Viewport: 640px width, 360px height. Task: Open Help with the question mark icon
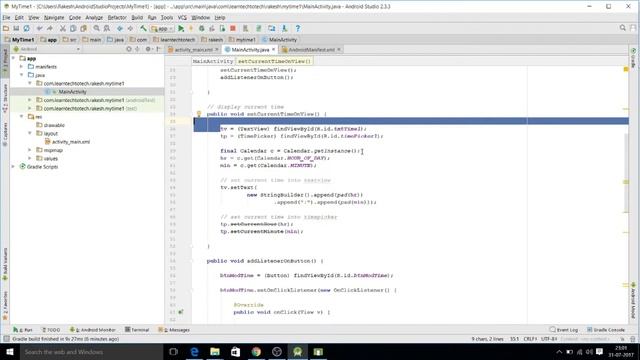tap(298, 28)
